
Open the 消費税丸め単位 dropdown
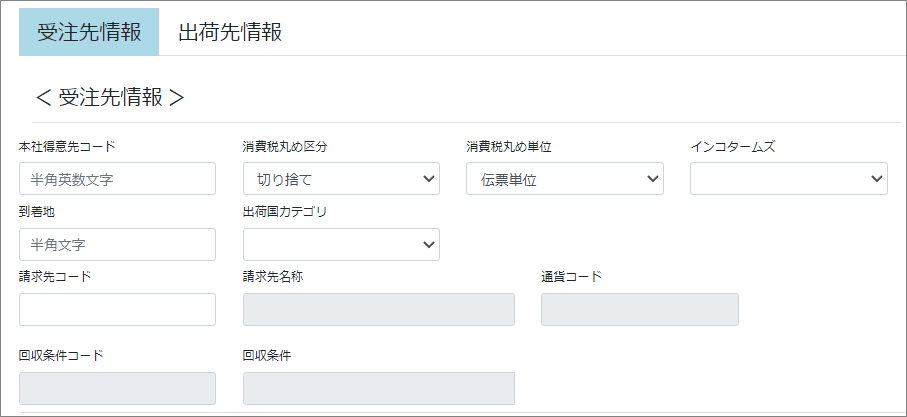point(565,179)
